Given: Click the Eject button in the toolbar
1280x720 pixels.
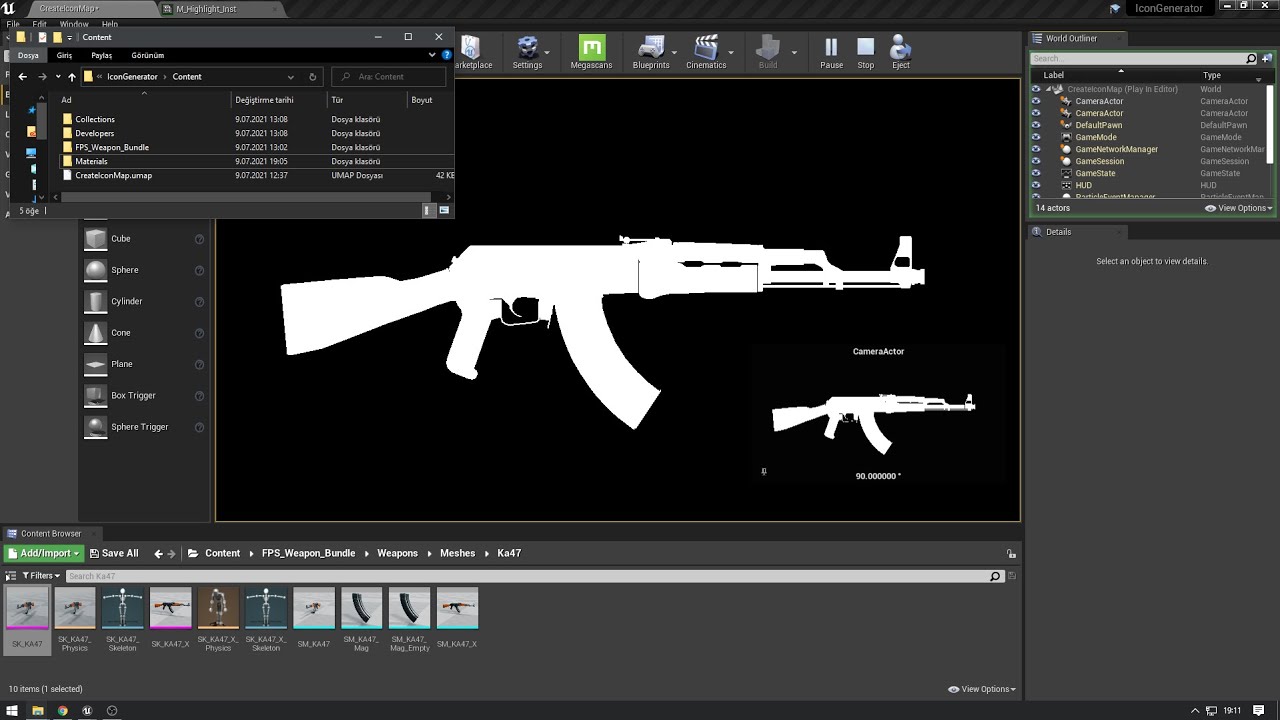Looking at the screenshot, I should (x=901, y=52).
